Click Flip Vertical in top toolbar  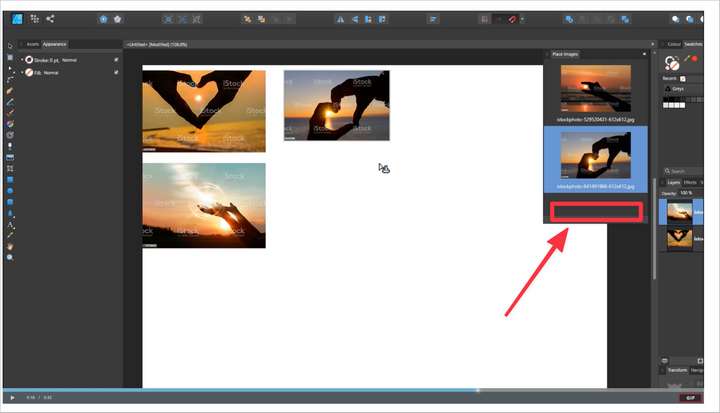[354, 19]
